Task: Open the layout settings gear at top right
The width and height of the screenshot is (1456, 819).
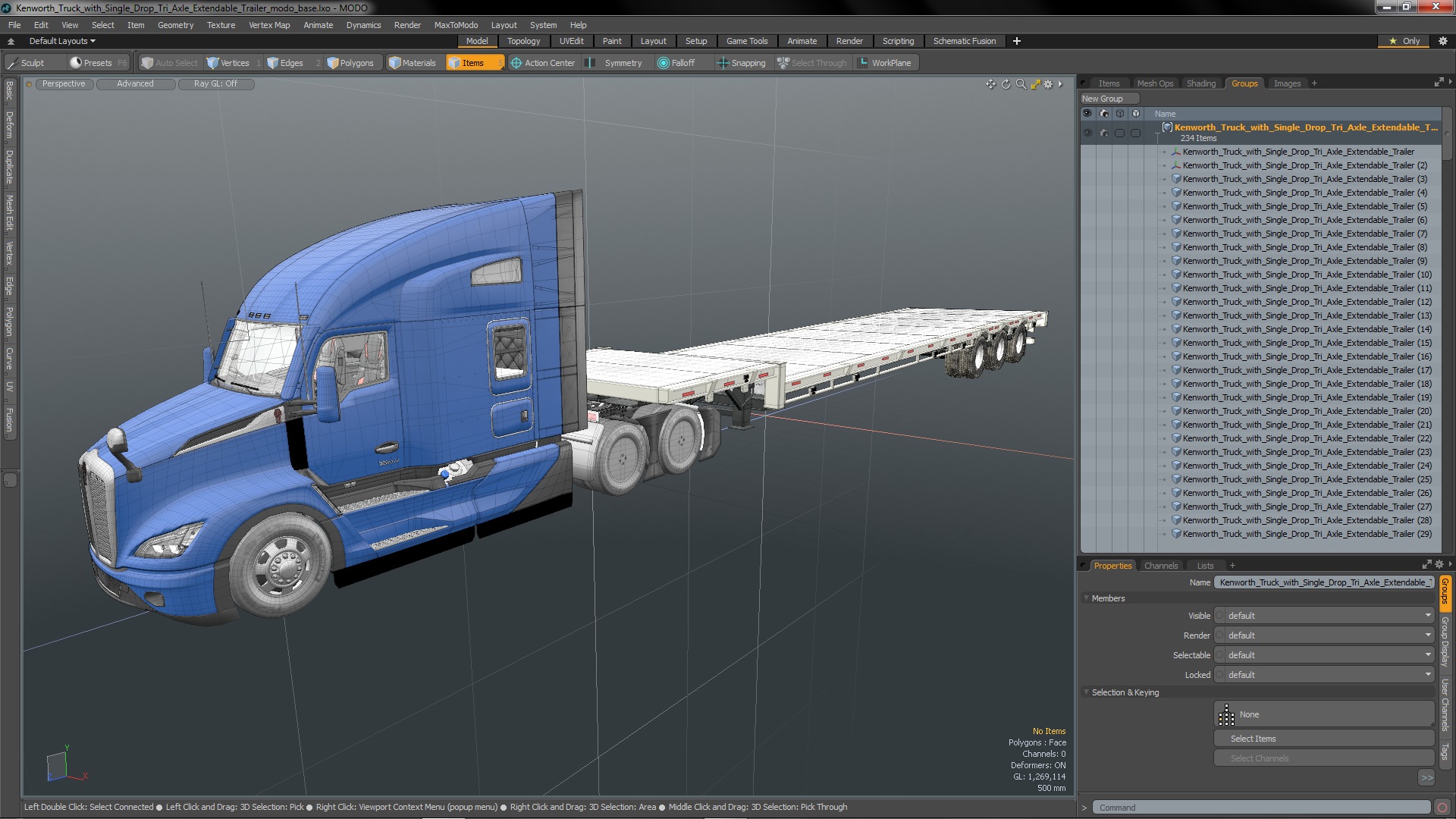Action: 1442,41
